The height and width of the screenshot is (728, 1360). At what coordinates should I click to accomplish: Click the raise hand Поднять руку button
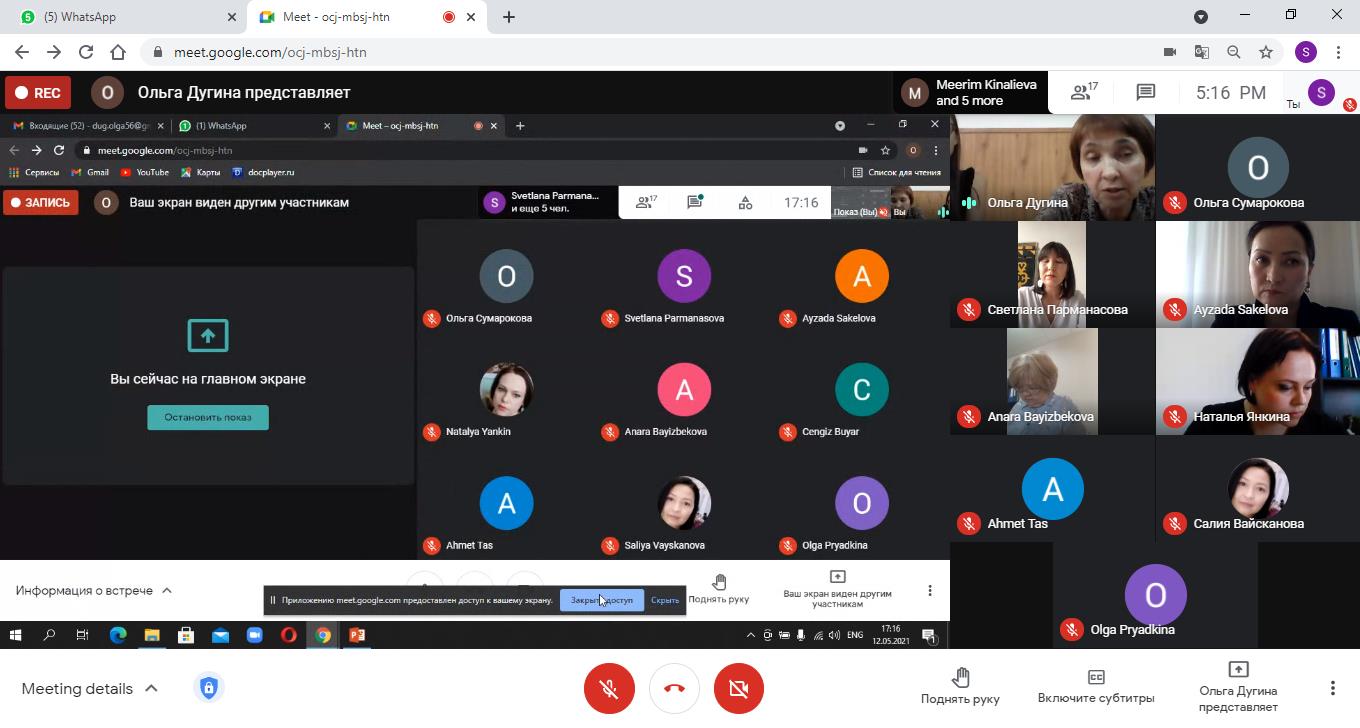pos(960,687)
